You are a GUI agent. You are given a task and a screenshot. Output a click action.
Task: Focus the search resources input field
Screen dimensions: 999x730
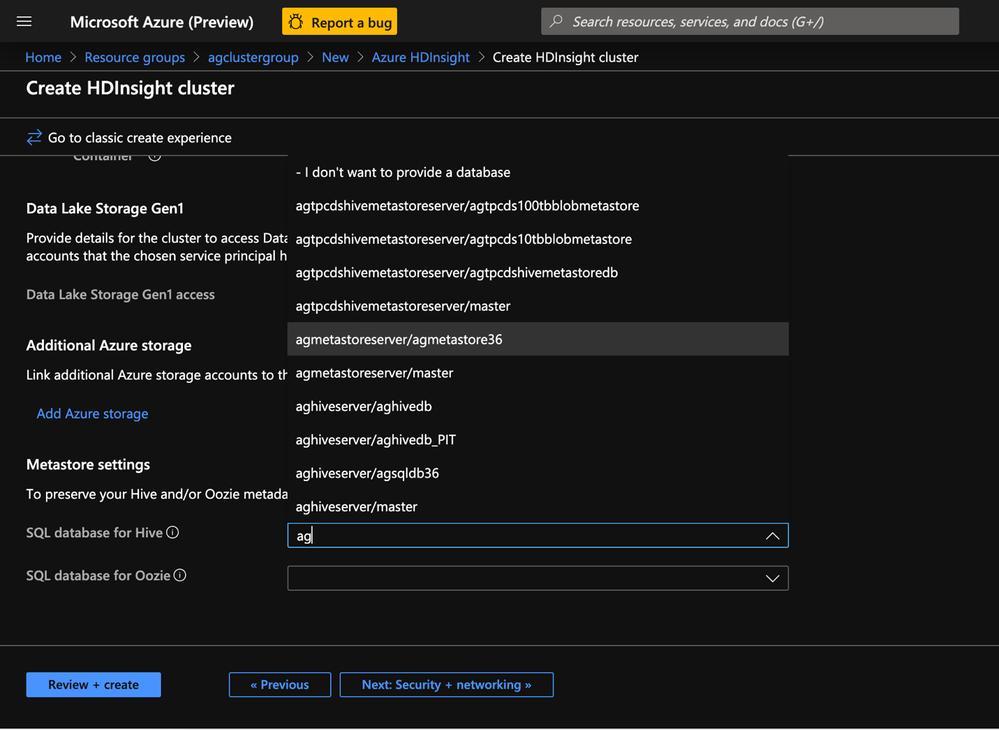tap(760, 21)
